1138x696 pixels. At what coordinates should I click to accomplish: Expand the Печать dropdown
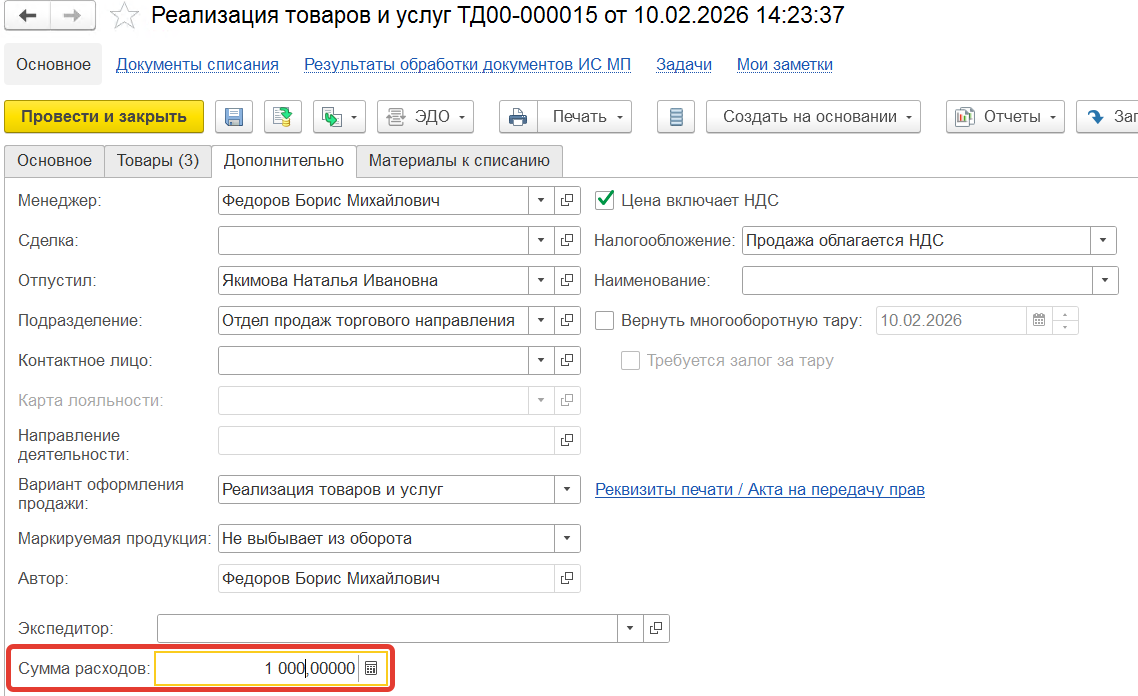point(584,117)
